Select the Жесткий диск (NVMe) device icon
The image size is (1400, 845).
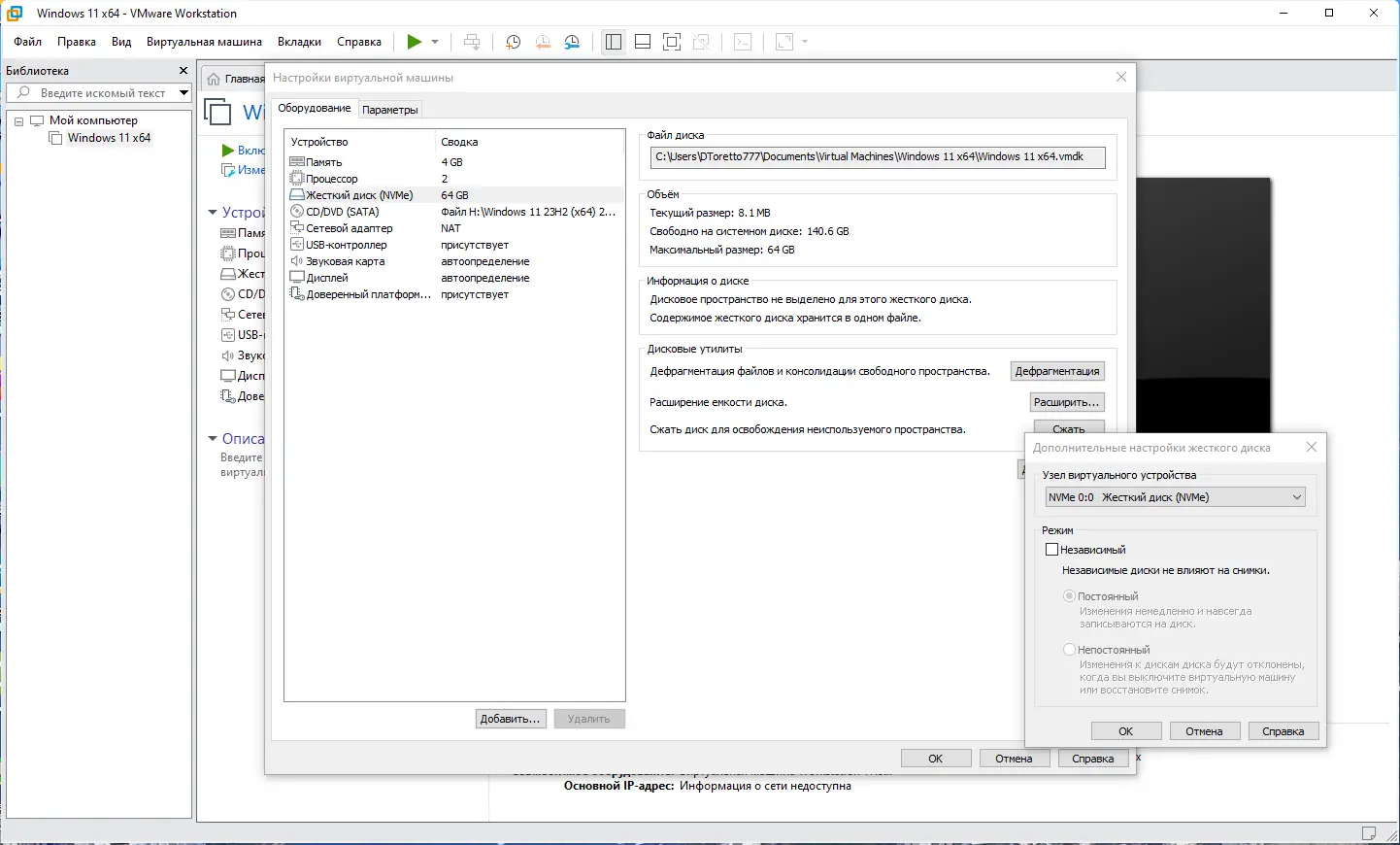[297, 195]
